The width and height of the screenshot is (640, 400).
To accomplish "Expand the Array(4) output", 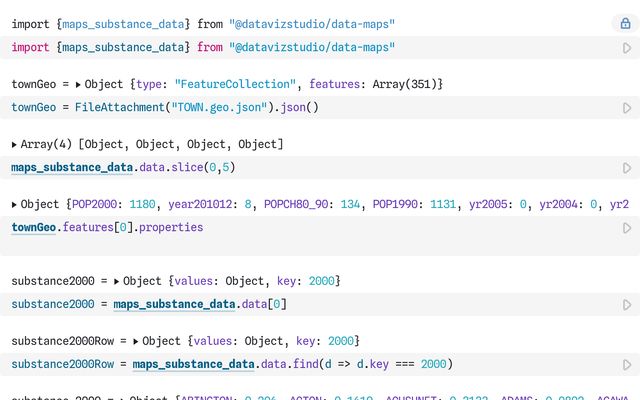I will (15, 145).
